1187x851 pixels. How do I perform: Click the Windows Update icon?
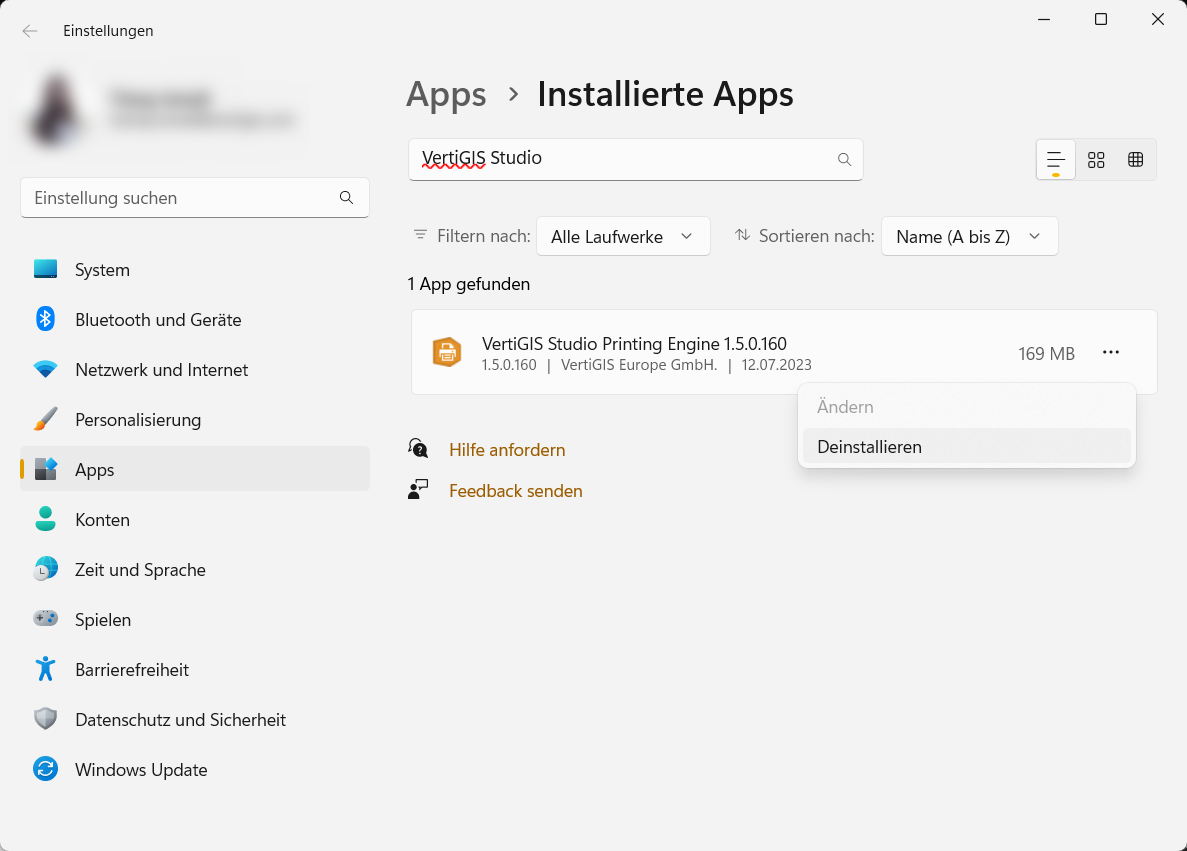(x=45, y=769)
